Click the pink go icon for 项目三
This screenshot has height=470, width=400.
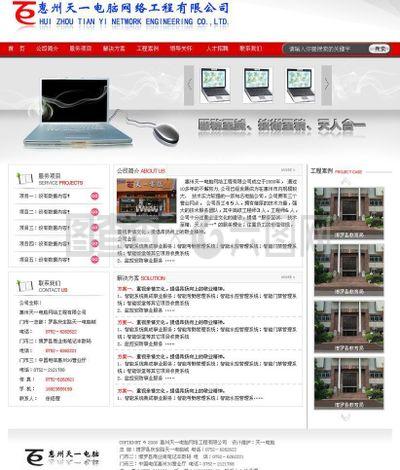coord(95,228)
